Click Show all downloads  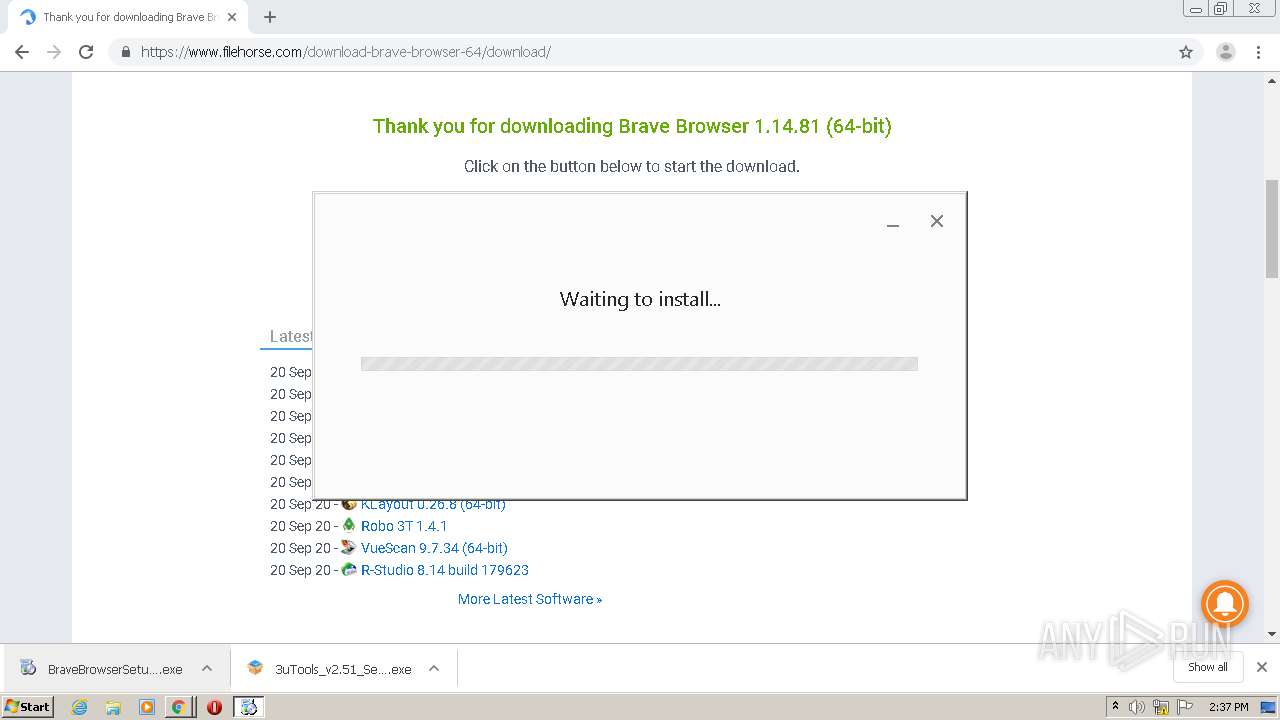pyautogui.click(x=1207, y=667)
